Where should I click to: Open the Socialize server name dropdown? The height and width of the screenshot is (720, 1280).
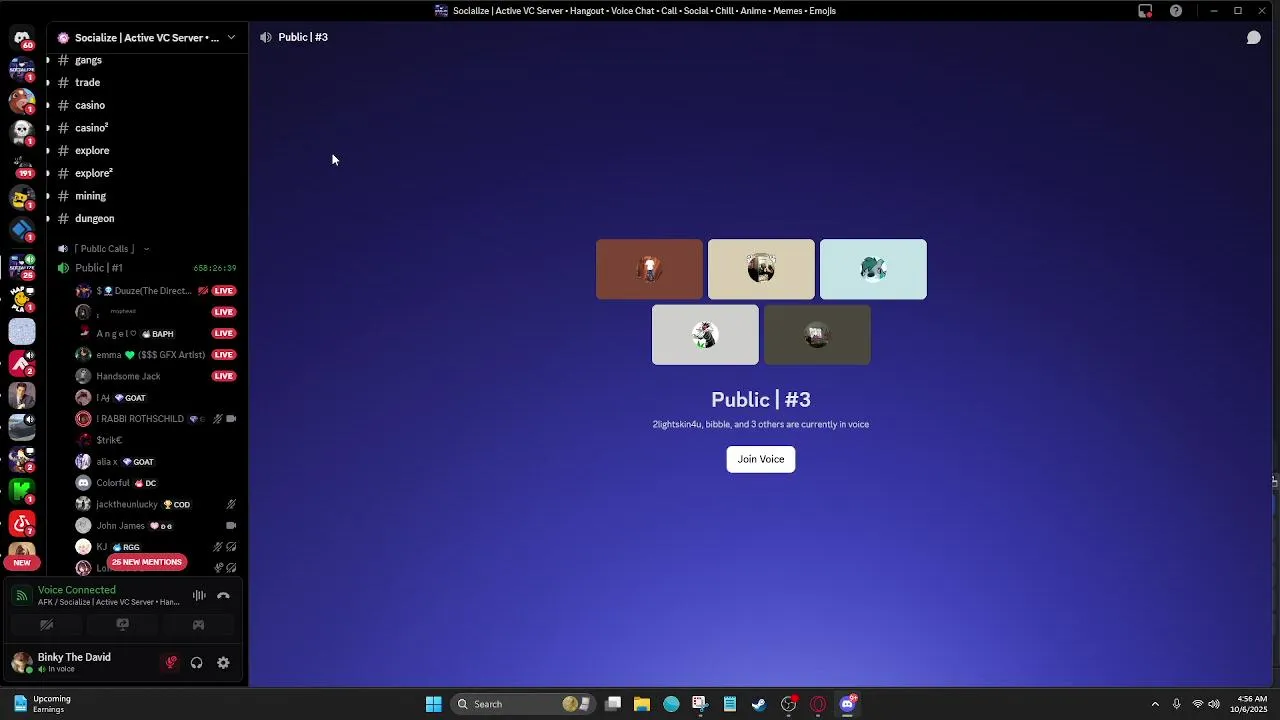[147, 37]
